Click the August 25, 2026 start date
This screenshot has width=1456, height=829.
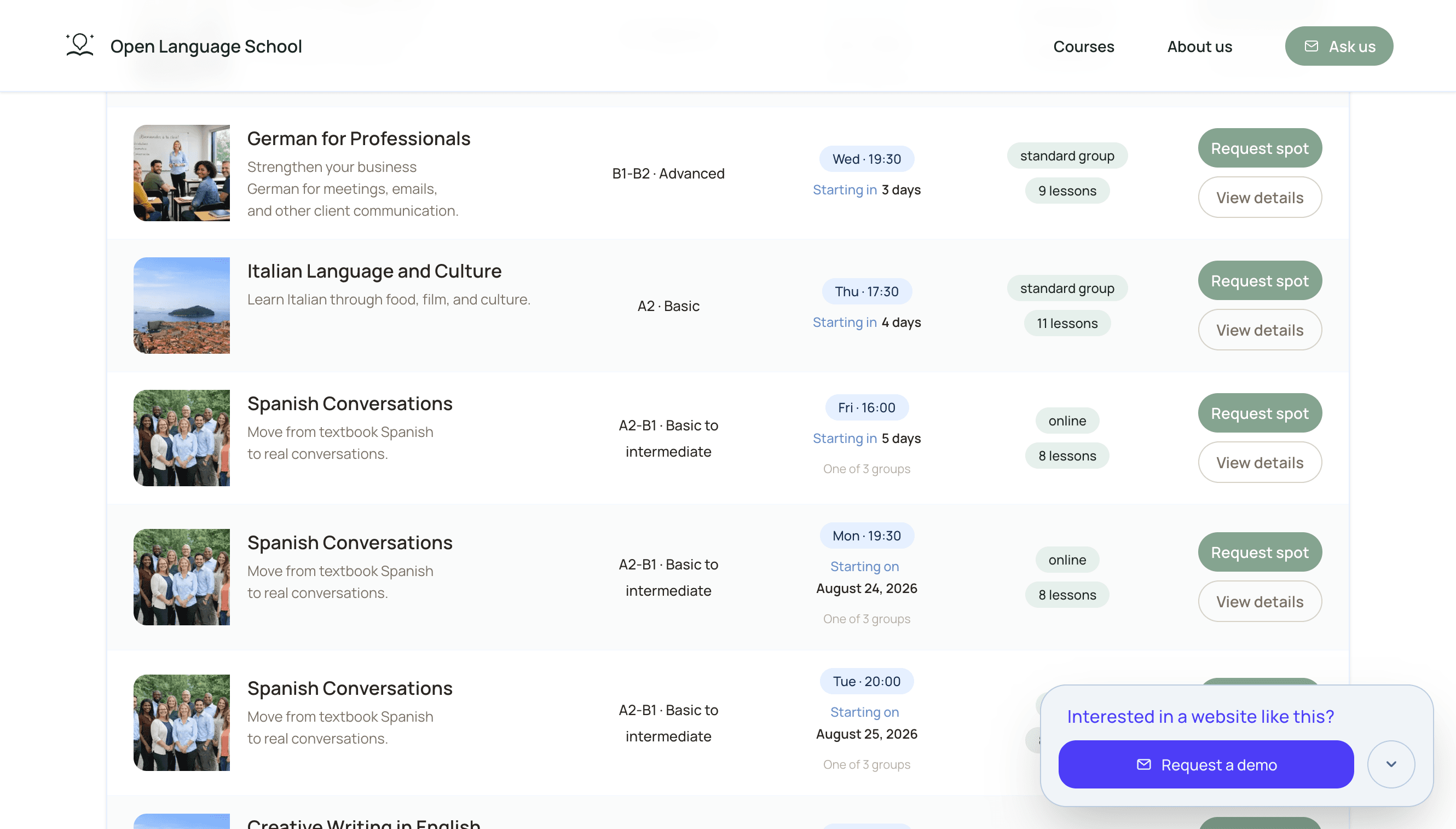(866, 734)
